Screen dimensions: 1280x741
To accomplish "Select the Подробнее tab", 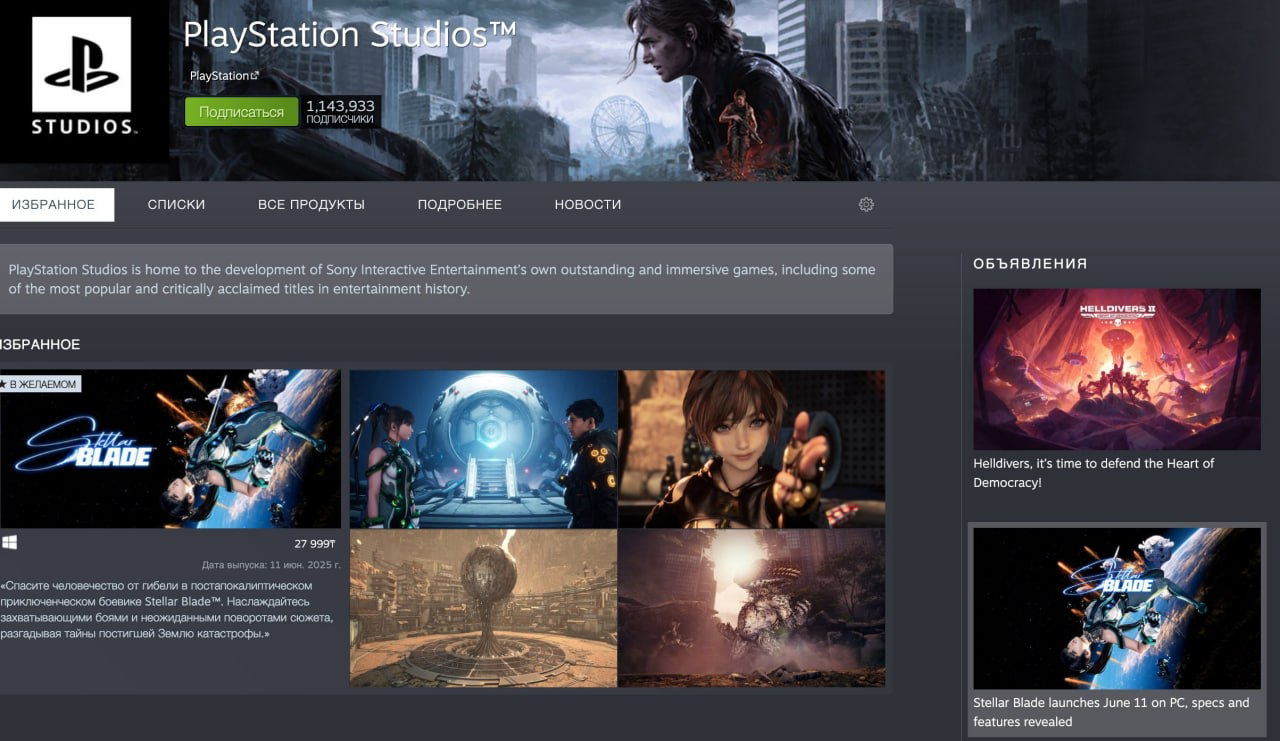I will [459, 204].
